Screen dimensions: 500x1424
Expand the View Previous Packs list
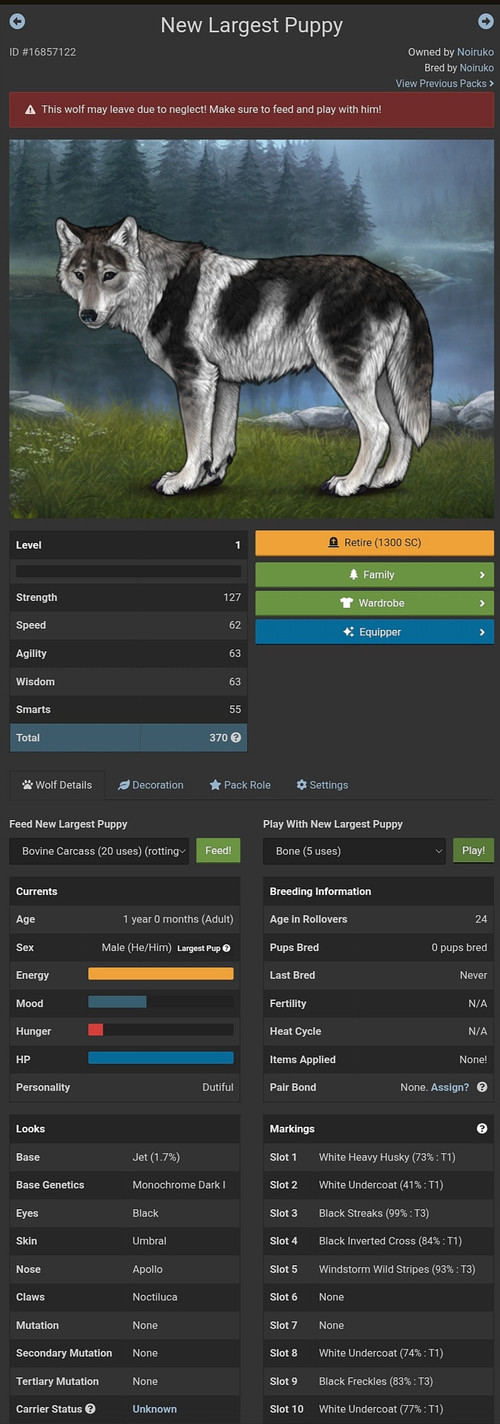click(x=444, y=84)
